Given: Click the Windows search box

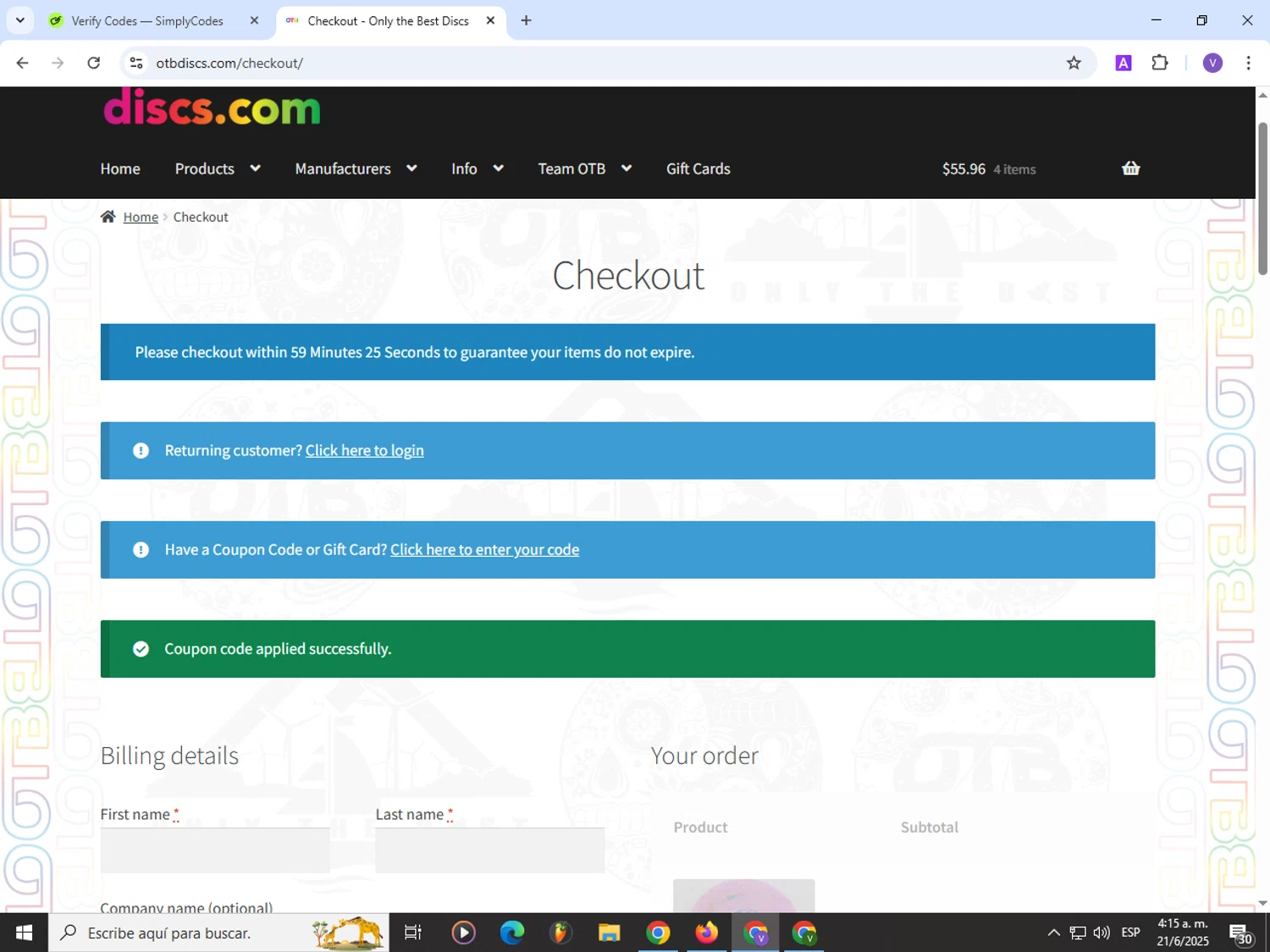Looking at the screenshot, I should pyautogui.click(x=218, y=933).
